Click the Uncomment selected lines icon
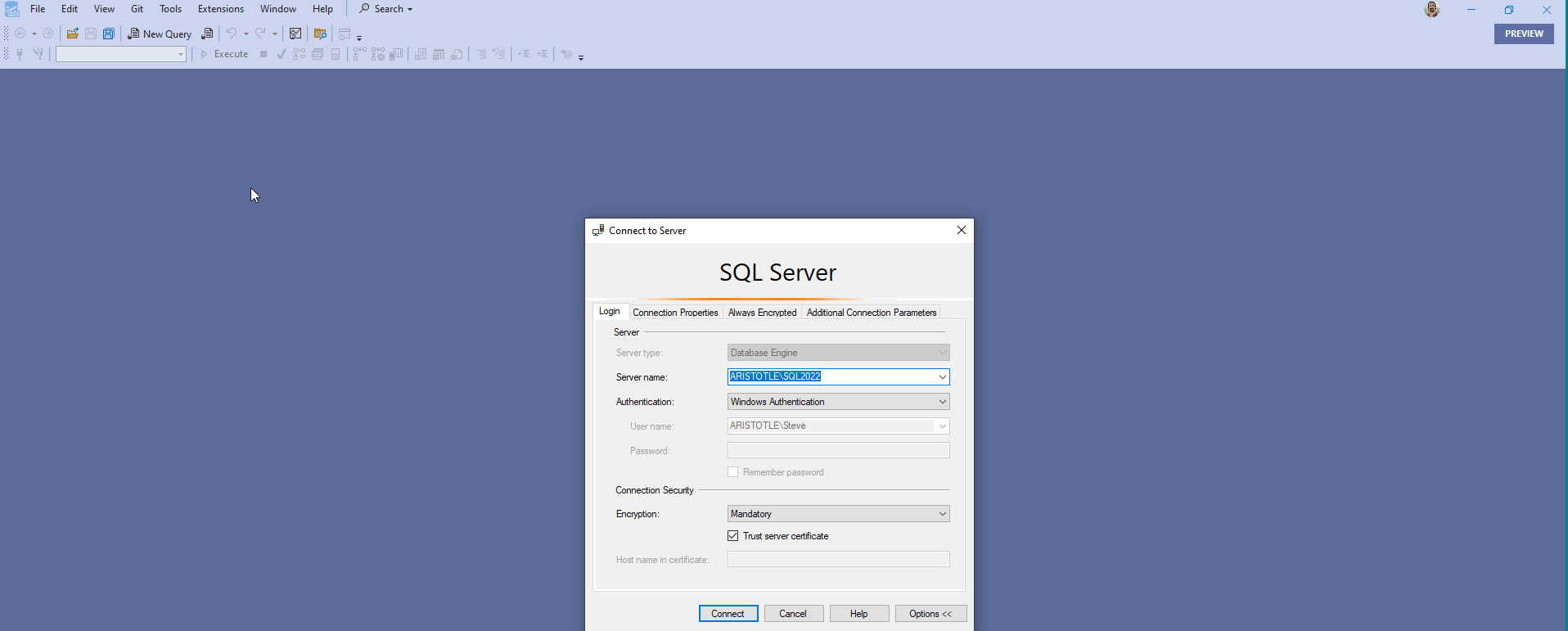The width and height of the screenshot is (1568, 631). click(499, 54)
